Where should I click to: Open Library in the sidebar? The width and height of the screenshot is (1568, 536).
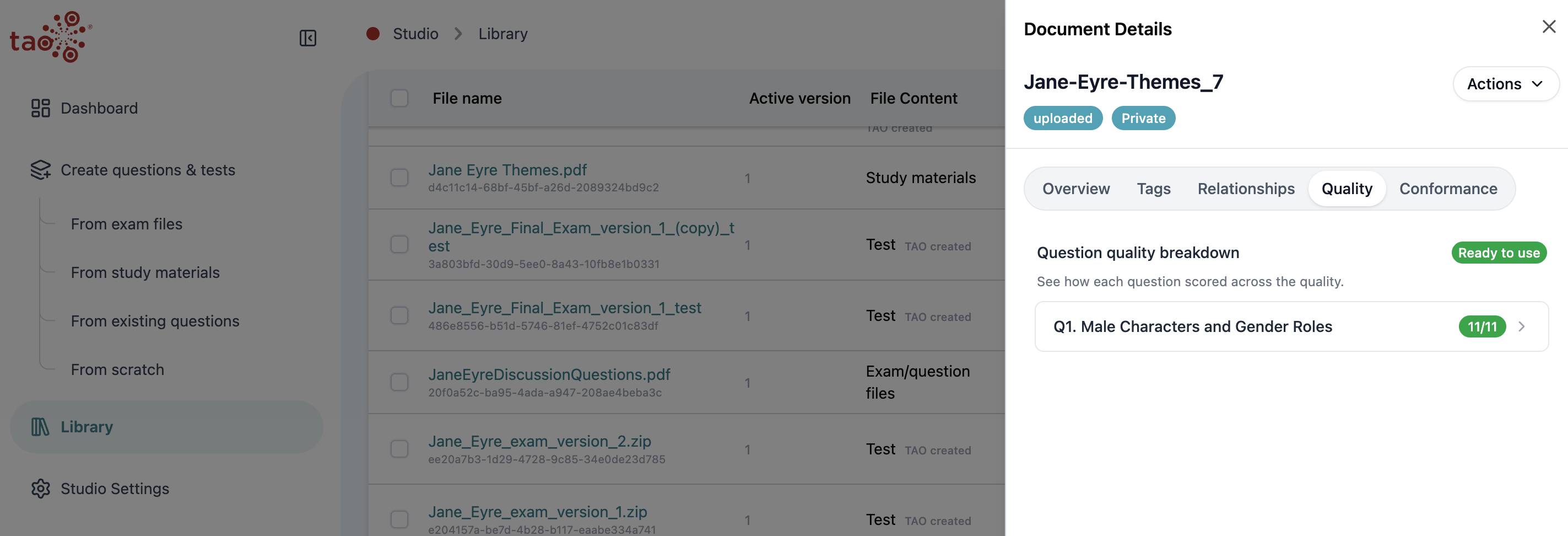point(166,426)
